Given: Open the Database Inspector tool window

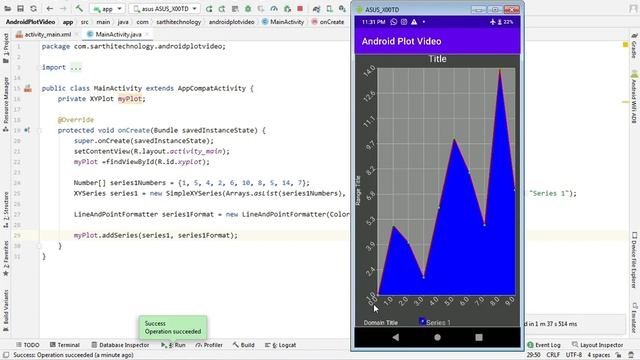Looking at the screenshot, I should [120, 345].
